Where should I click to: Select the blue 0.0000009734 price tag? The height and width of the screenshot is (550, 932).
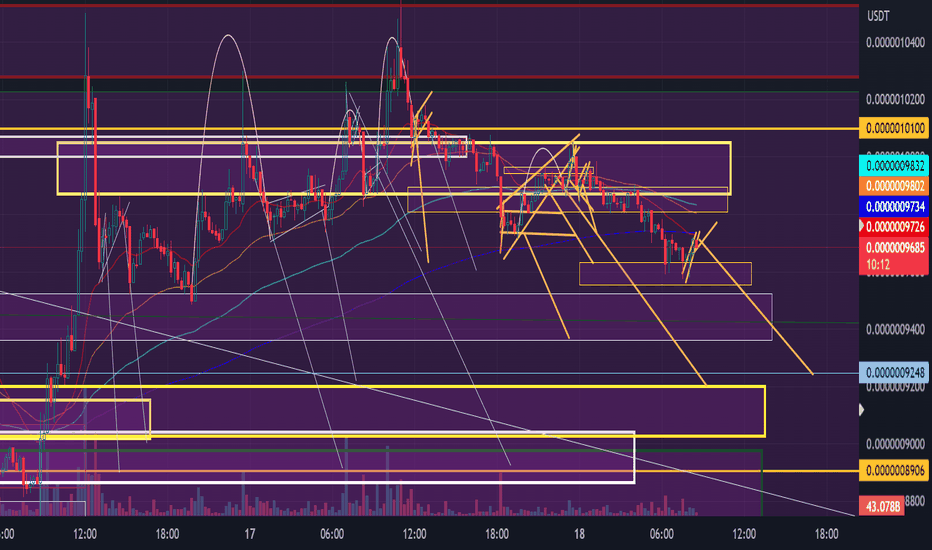point(894,206)
